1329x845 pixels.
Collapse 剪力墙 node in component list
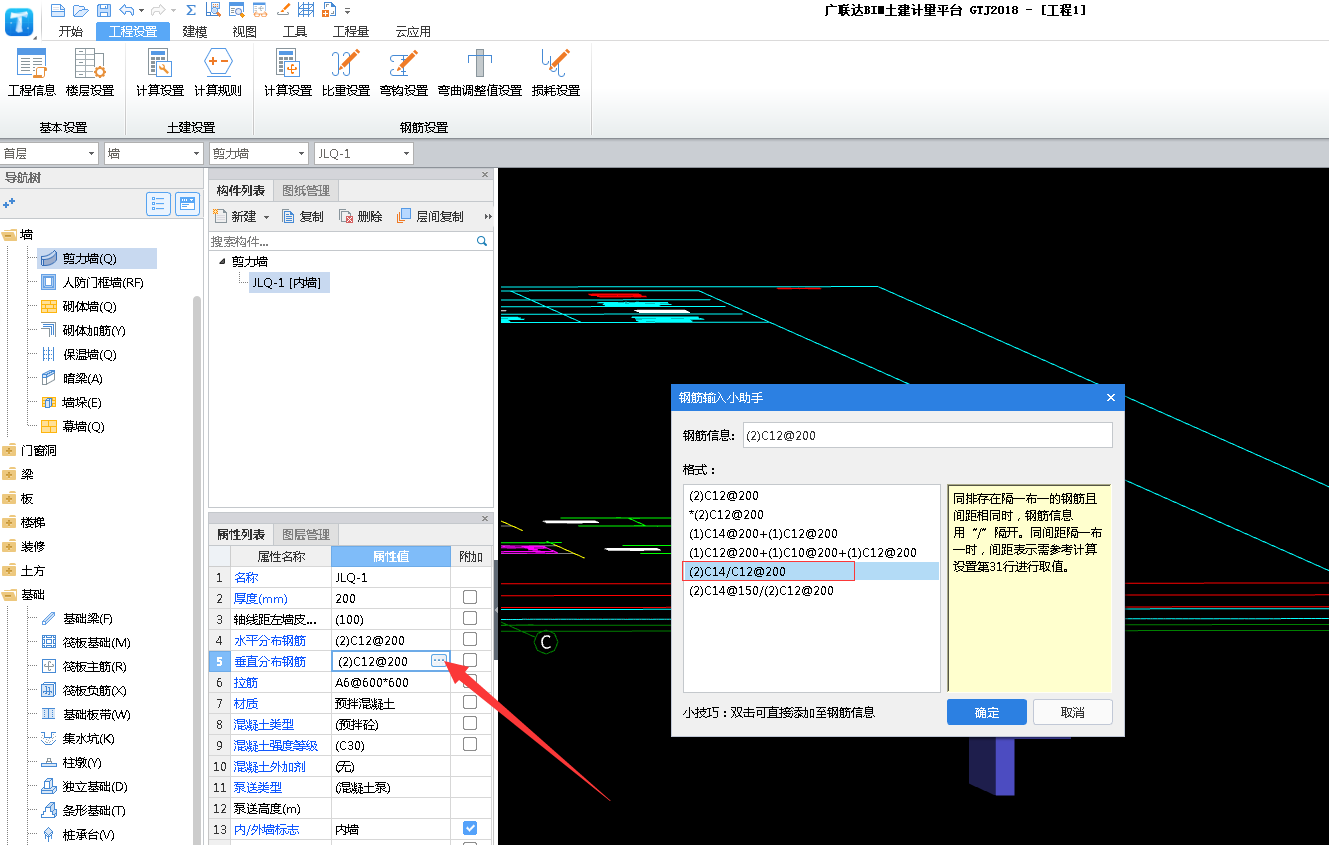[x=221, y=261]
